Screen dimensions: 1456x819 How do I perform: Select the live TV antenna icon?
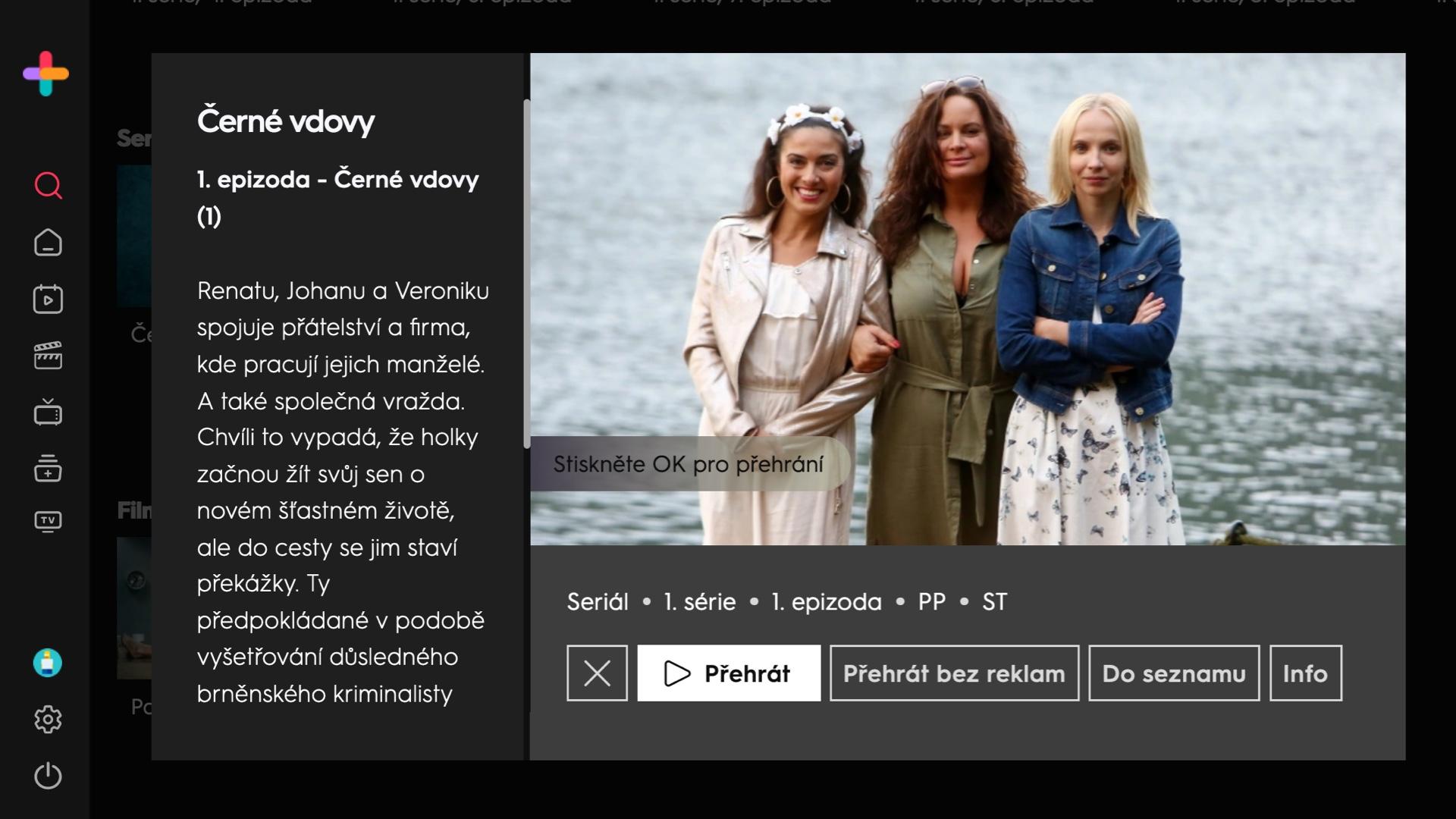(48, 412)
